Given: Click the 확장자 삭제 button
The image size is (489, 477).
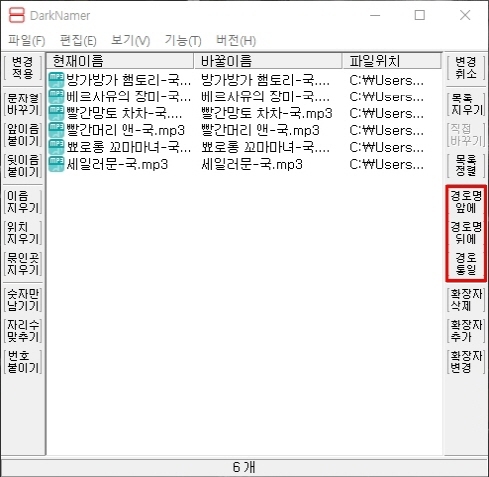Looking at the screenshot, I should pos(466,300).
